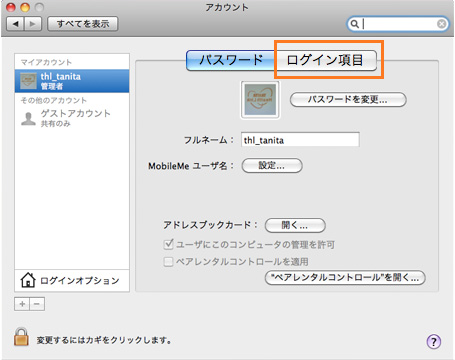Viewport: 455px width, 360px height.
Task: Open the アドレスブックカード 開く... button
Action: (x=295, y=225)
